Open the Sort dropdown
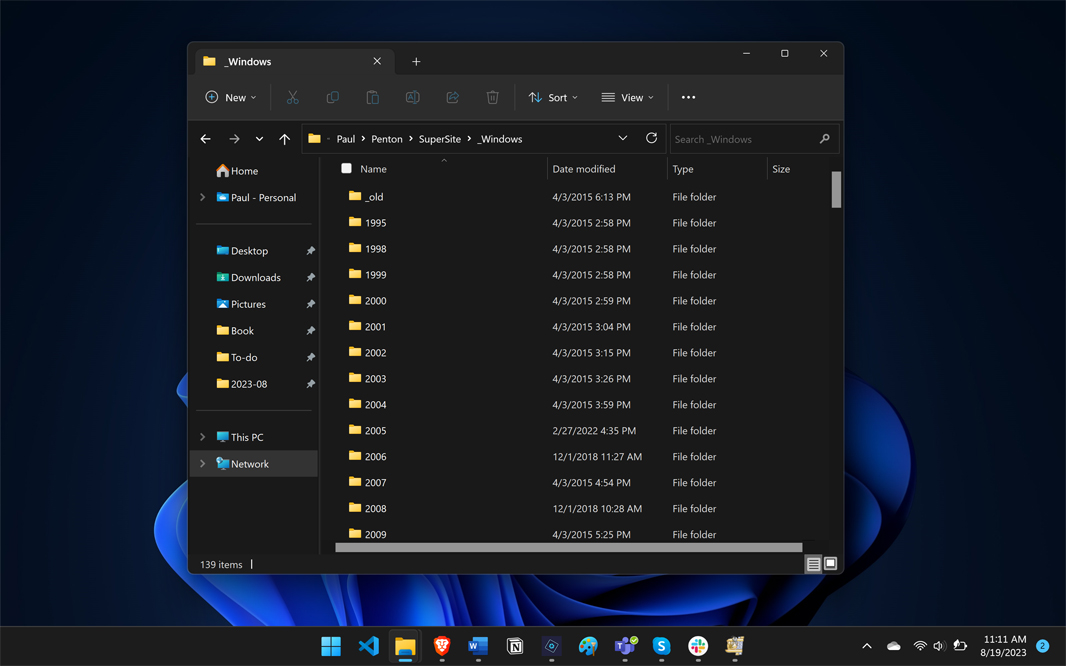 (553, 97)
